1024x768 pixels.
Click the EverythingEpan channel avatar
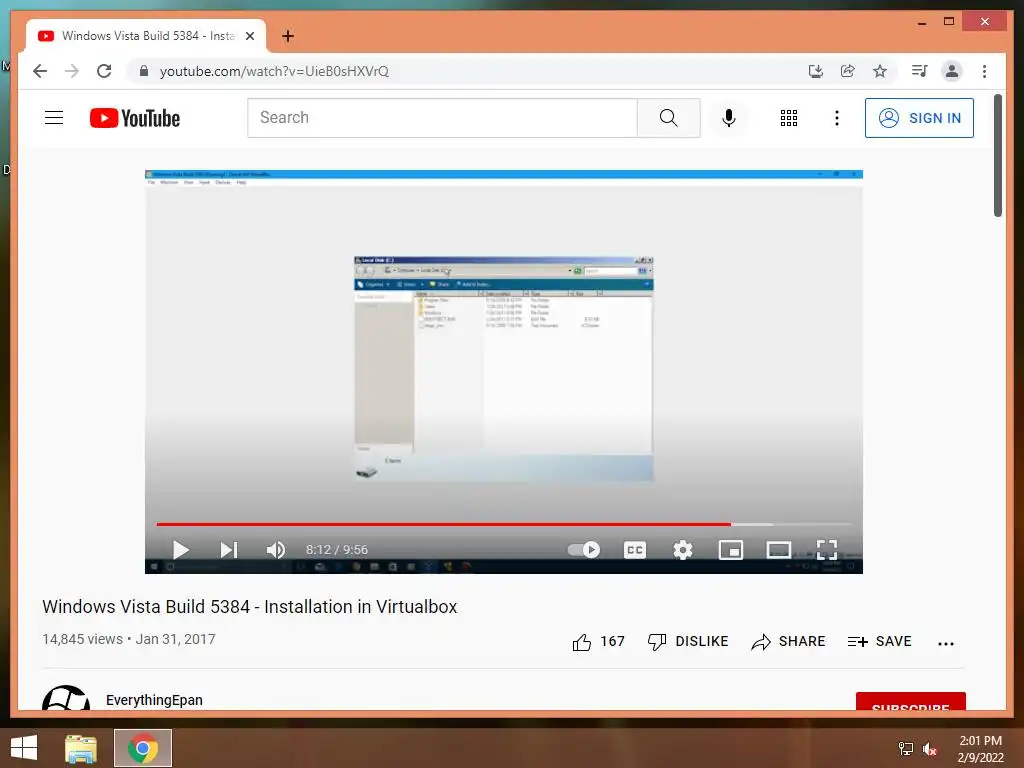[x=66, y=699]
